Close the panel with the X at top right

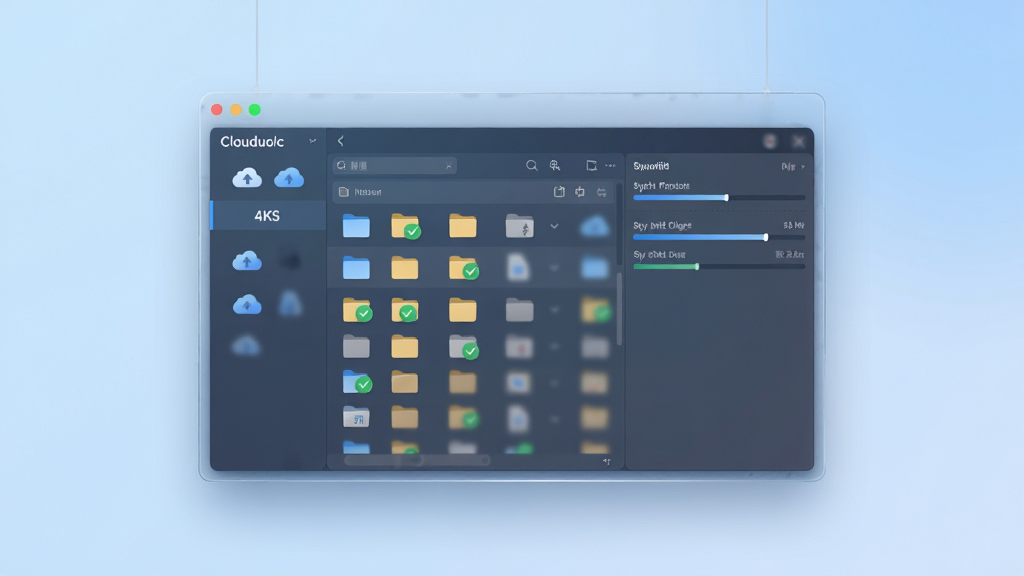[799, 141]
